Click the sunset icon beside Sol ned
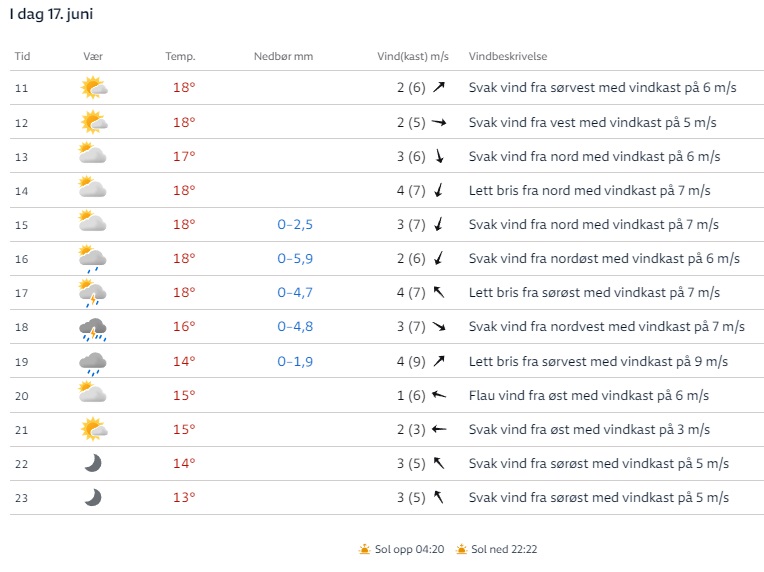Viewport: 764px width, 572px height. (461, 549)
